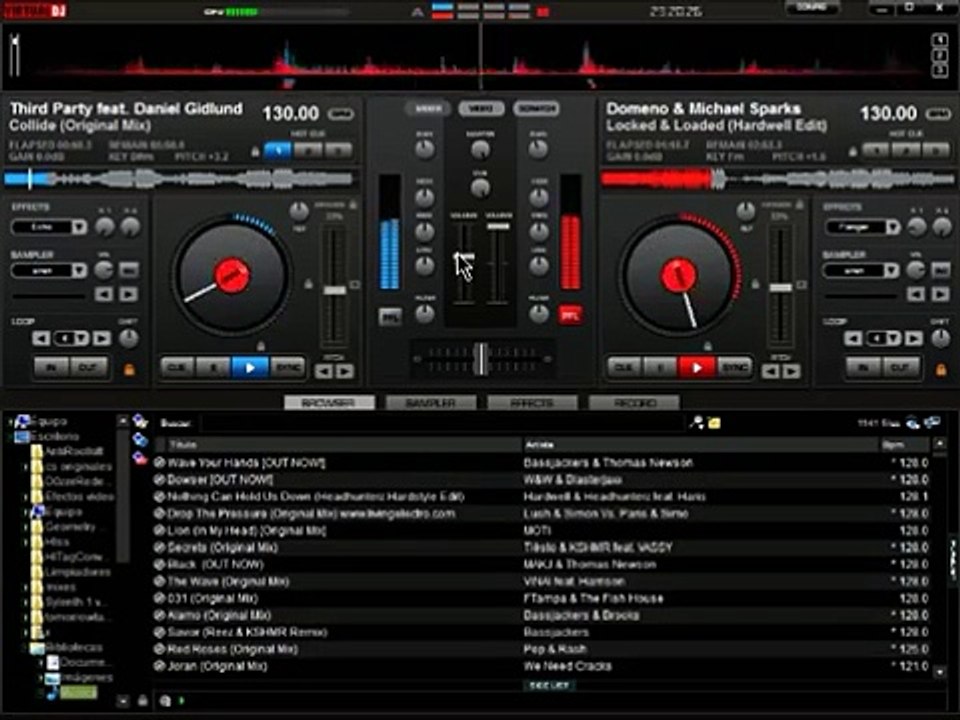Open the Config button at top
This screenshot has width=960, height=720.
pyautogui.click(x=812, y=8)
